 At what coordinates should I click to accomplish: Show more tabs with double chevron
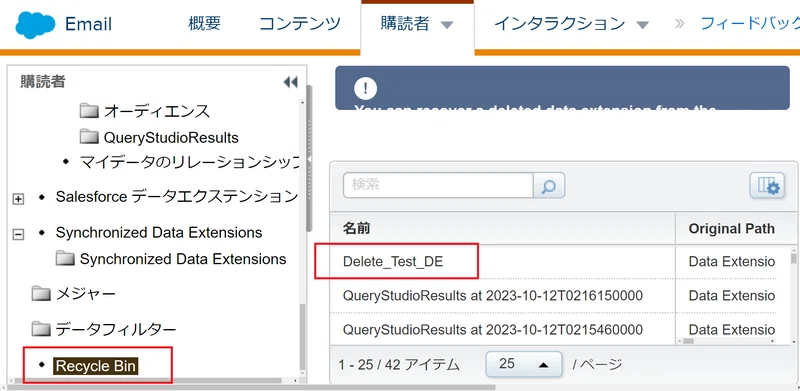(679, 24)
